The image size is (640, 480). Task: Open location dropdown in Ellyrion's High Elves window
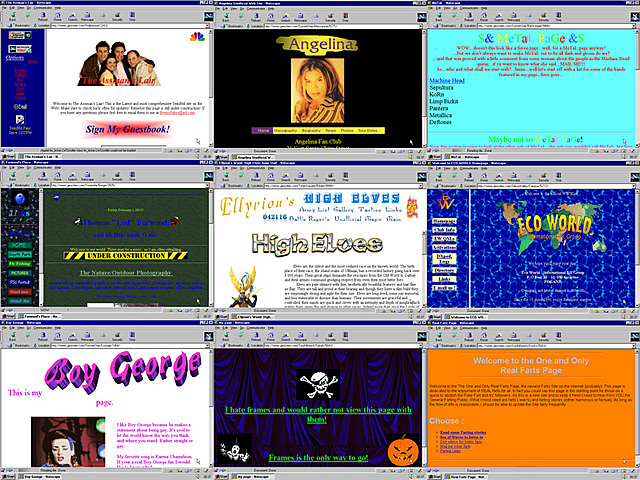point(420,185)
